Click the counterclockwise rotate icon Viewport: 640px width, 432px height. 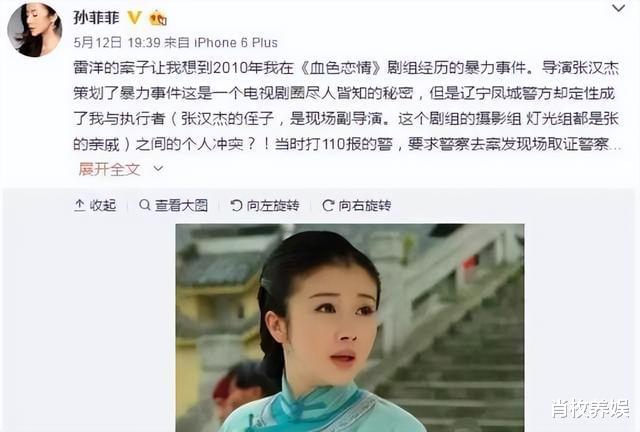tap(236, 205)
